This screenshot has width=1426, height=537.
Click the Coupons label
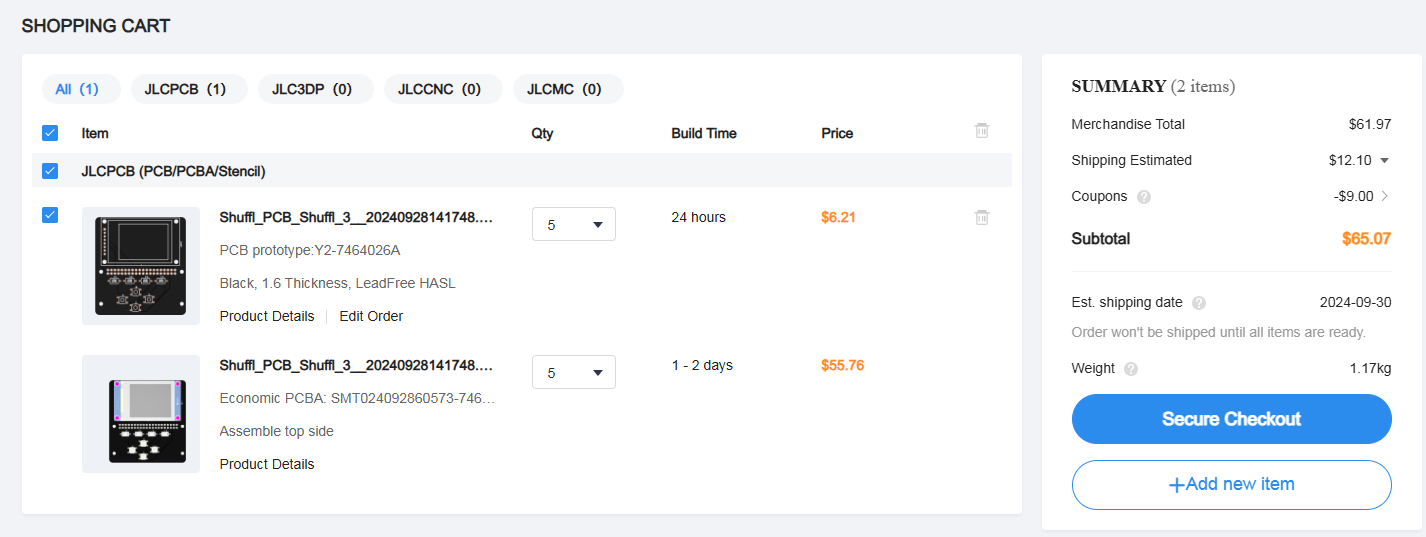[x=1099, y=196]
